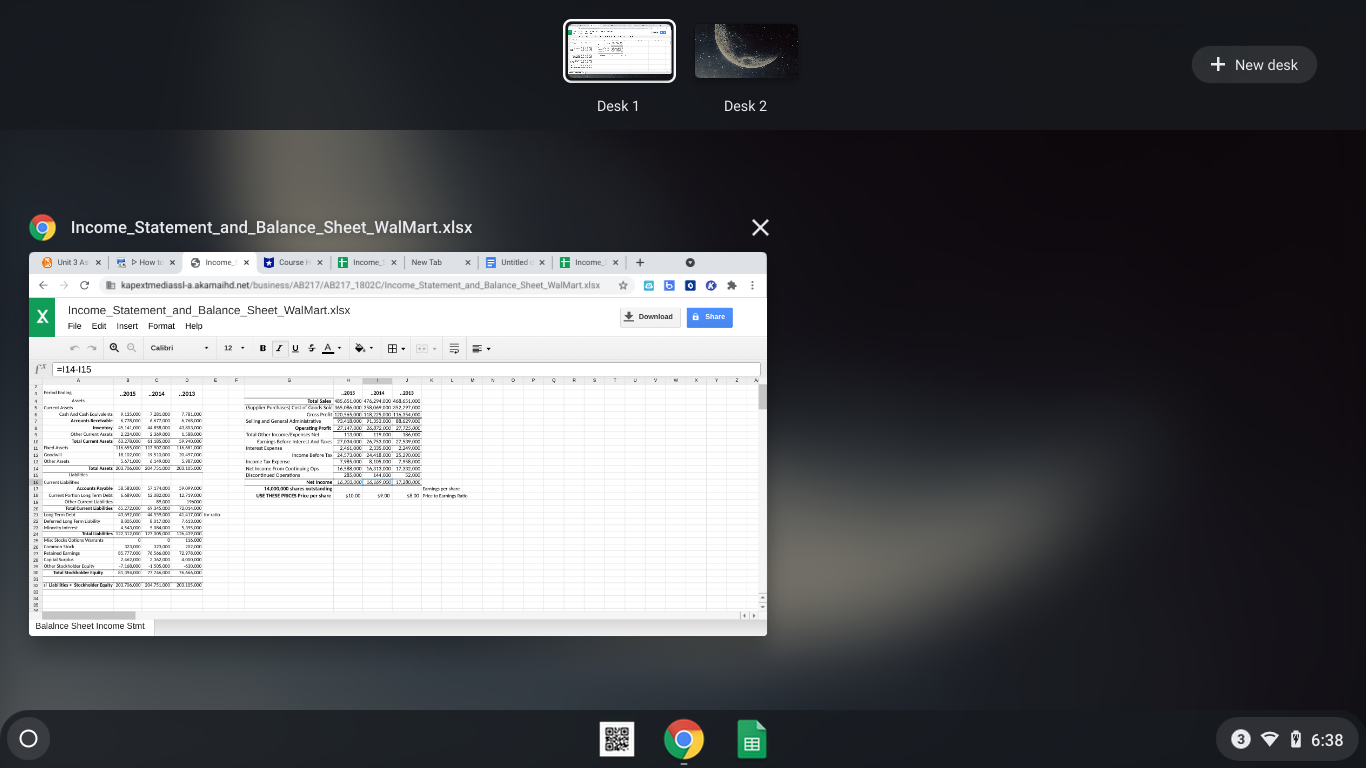This screenshot has height=768, width=1366.
Task: Undo the last spreadsheet action
Action: click(x=74, y=348)
